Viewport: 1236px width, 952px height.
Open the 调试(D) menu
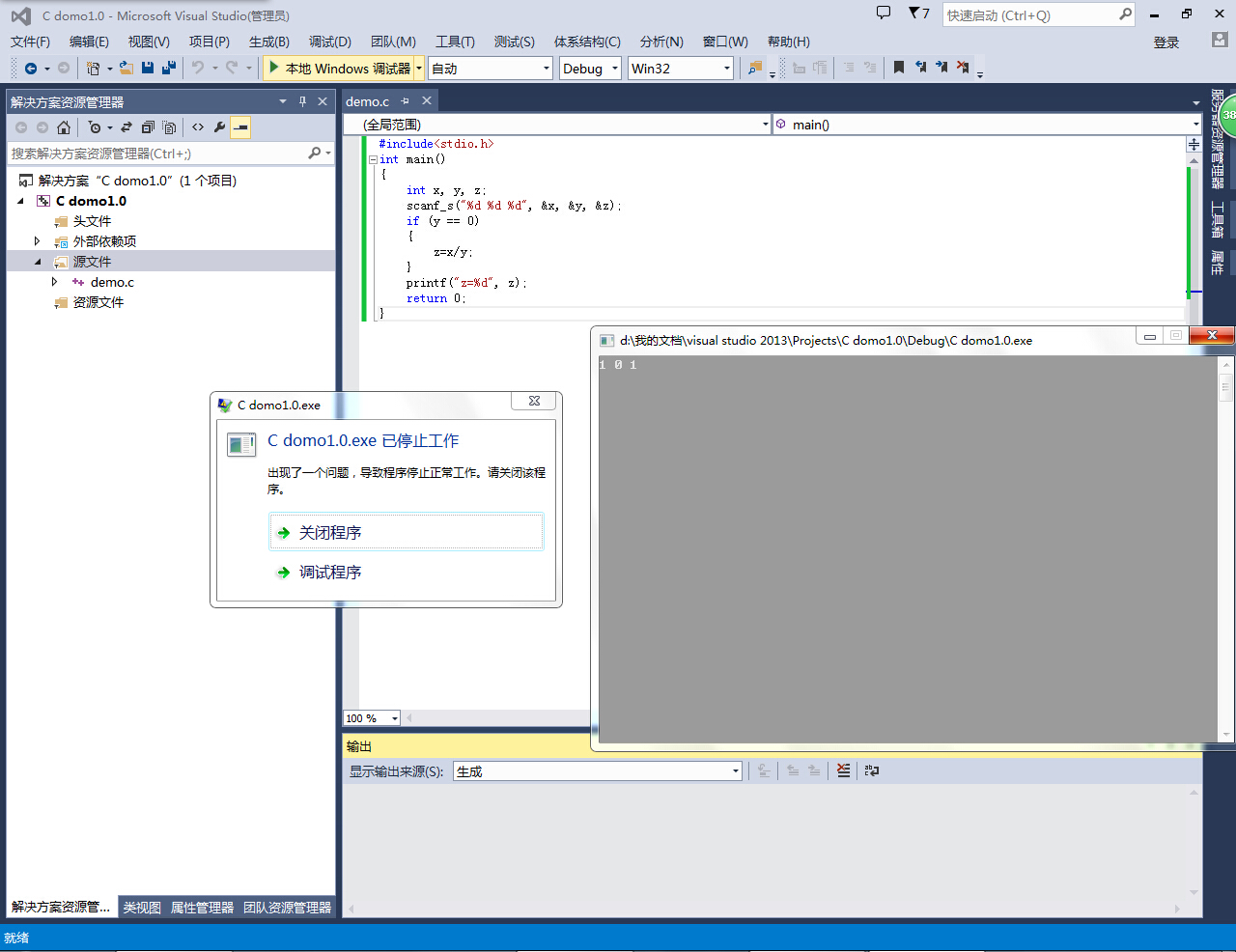[330, 42]
